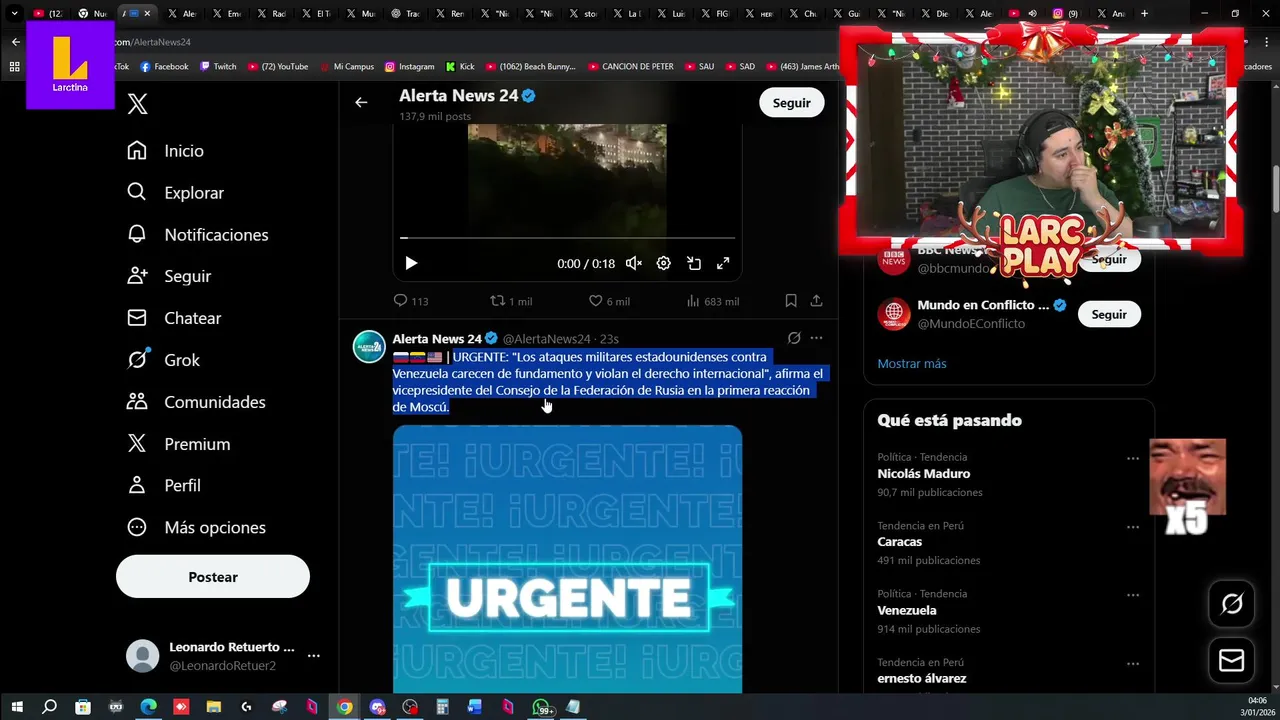The height and width of the screenshot is (720, 1280).
Task: Enter fullscreen on the video
Action: coord(723,263)
